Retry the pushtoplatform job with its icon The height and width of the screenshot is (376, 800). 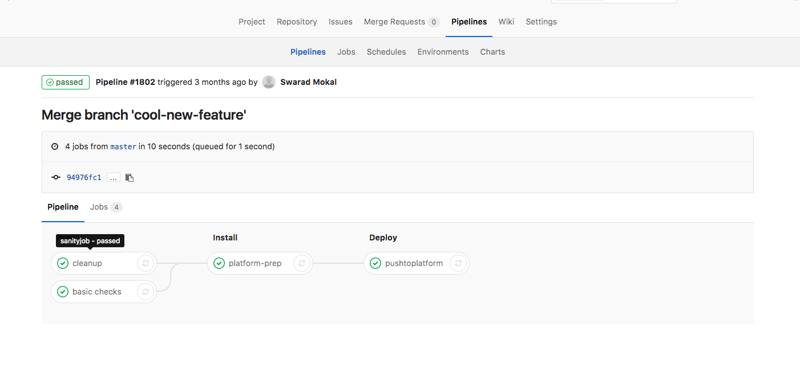coord(458,263)
